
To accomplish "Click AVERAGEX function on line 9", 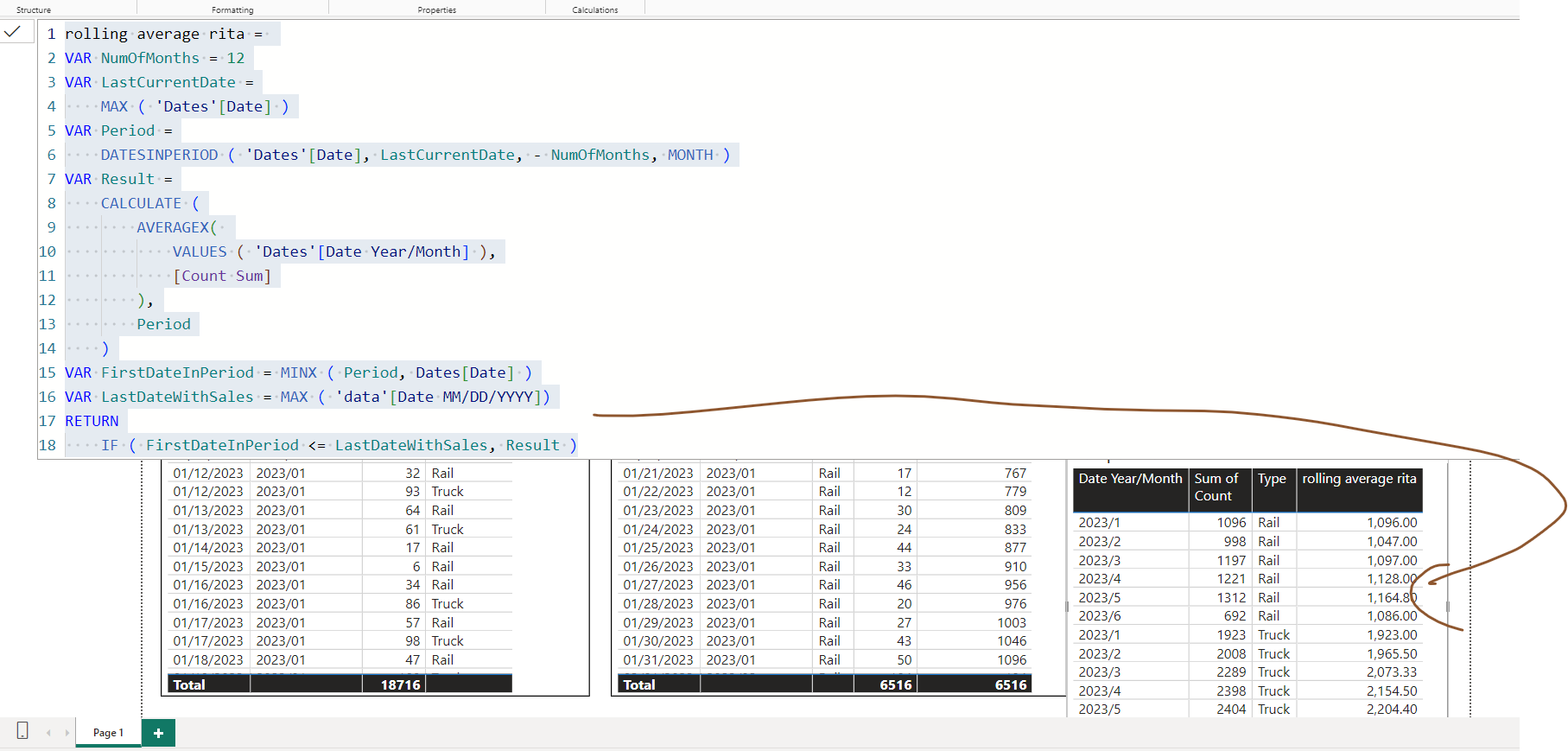I will (173, 227).
